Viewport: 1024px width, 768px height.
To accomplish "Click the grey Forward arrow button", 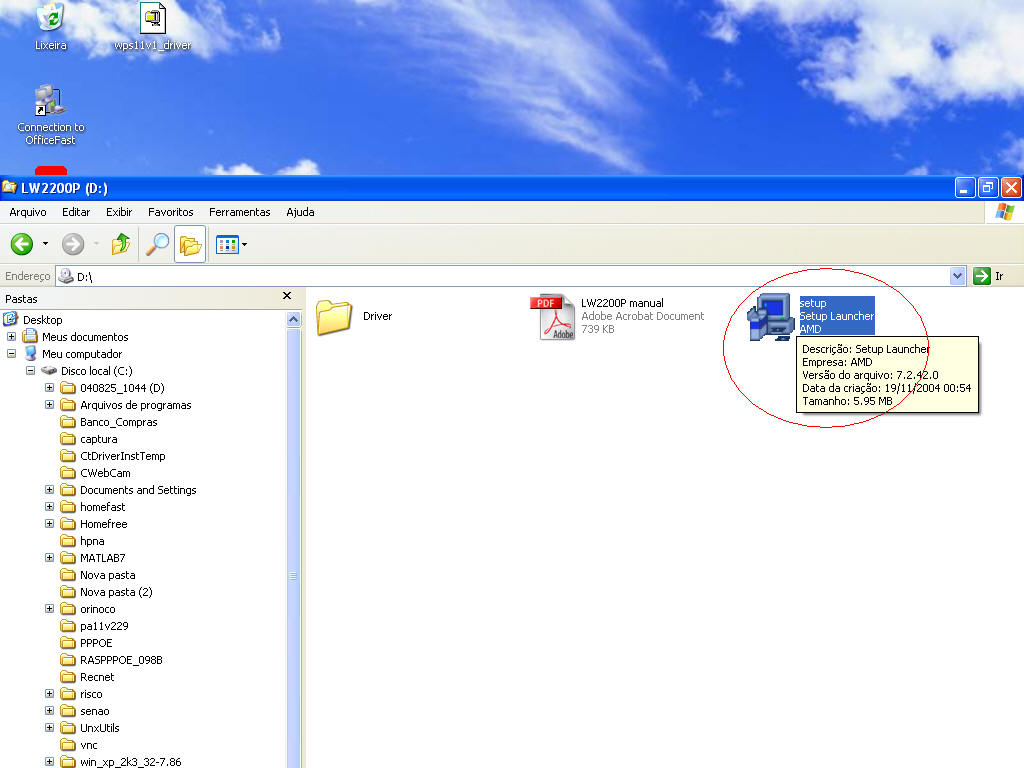I will tap(73, 244).
